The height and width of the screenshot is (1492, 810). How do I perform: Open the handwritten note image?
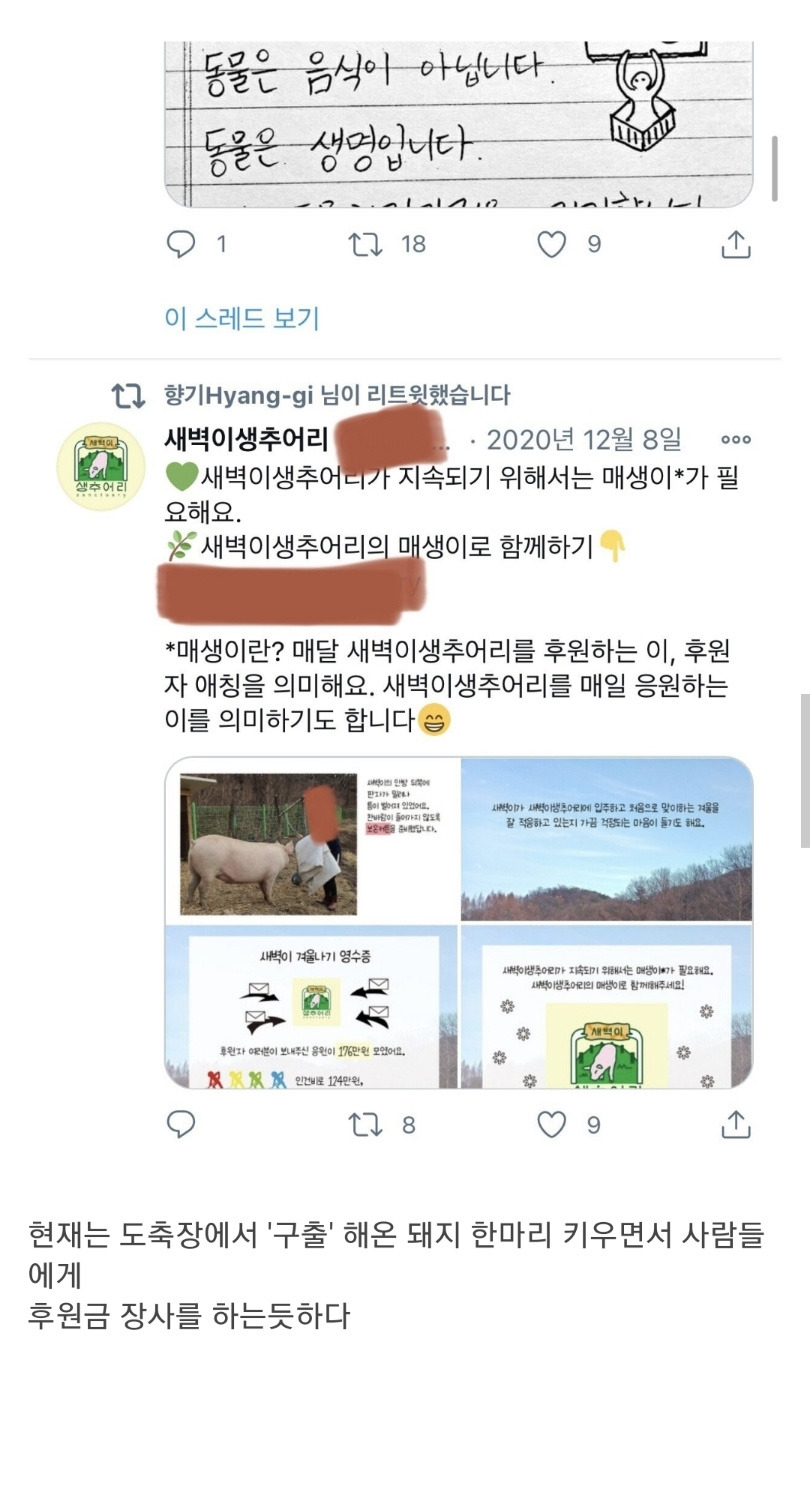tap(458, 124)
